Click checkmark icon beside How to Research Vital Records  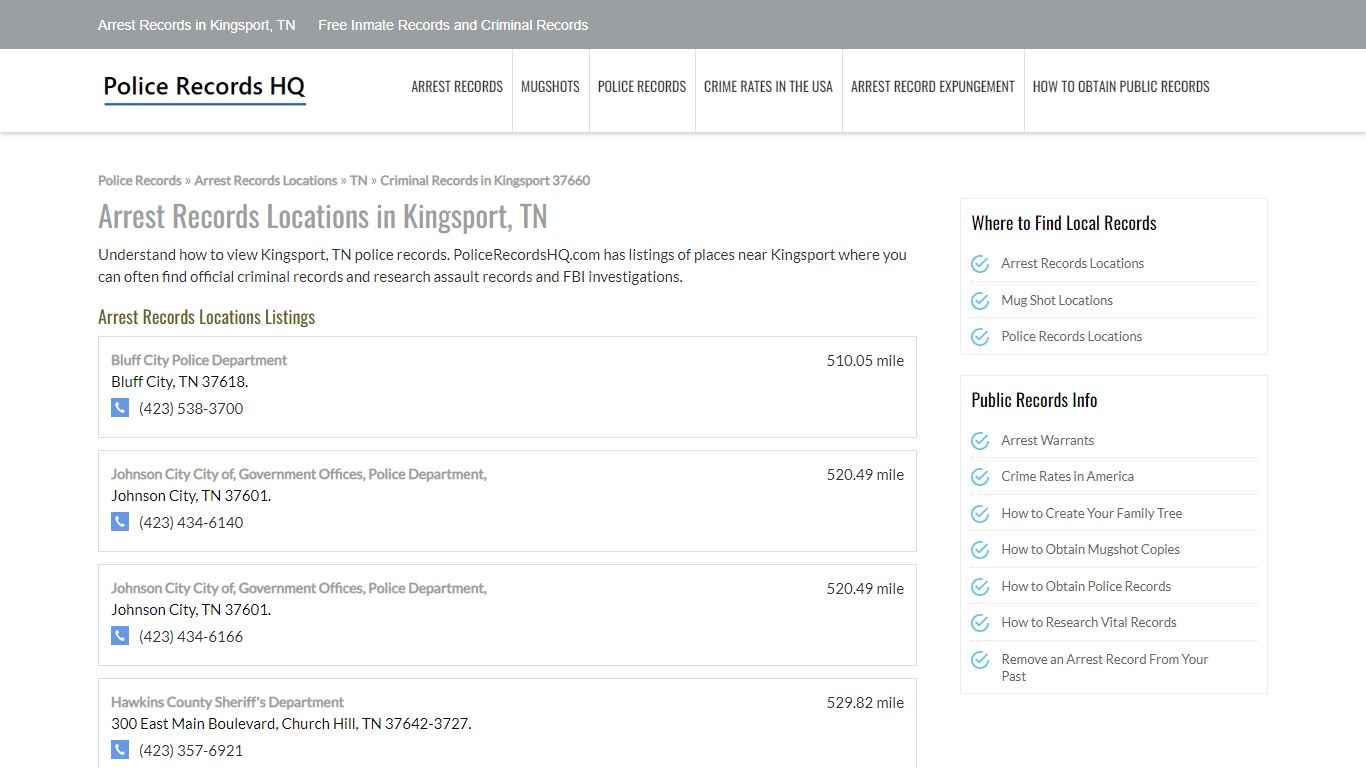point(980,623)
